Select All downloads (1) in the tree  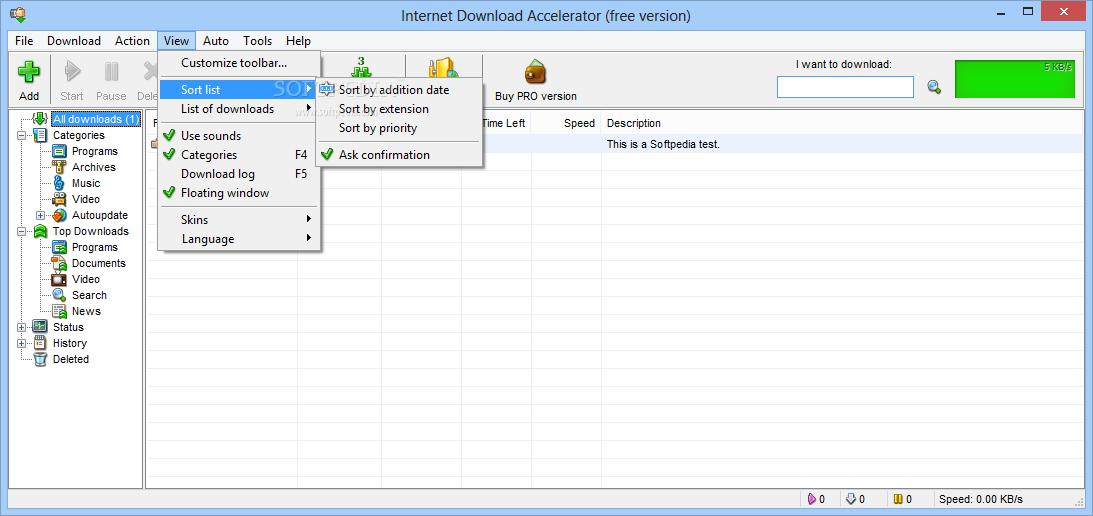click(x=96, y=119)
